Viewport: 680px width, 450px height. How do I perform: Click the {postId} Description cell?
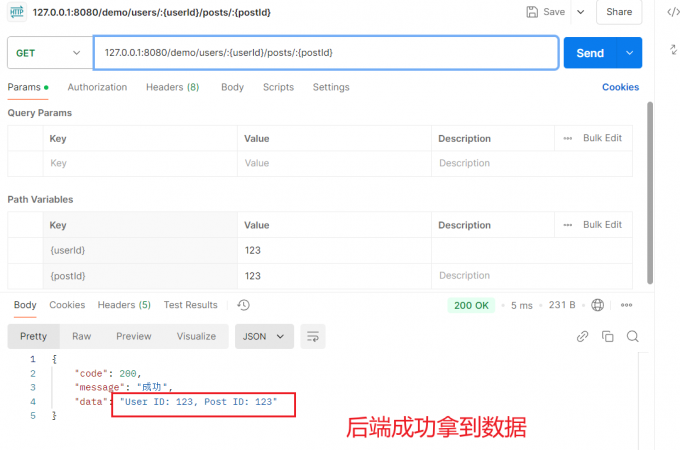[x=532, y=276]
